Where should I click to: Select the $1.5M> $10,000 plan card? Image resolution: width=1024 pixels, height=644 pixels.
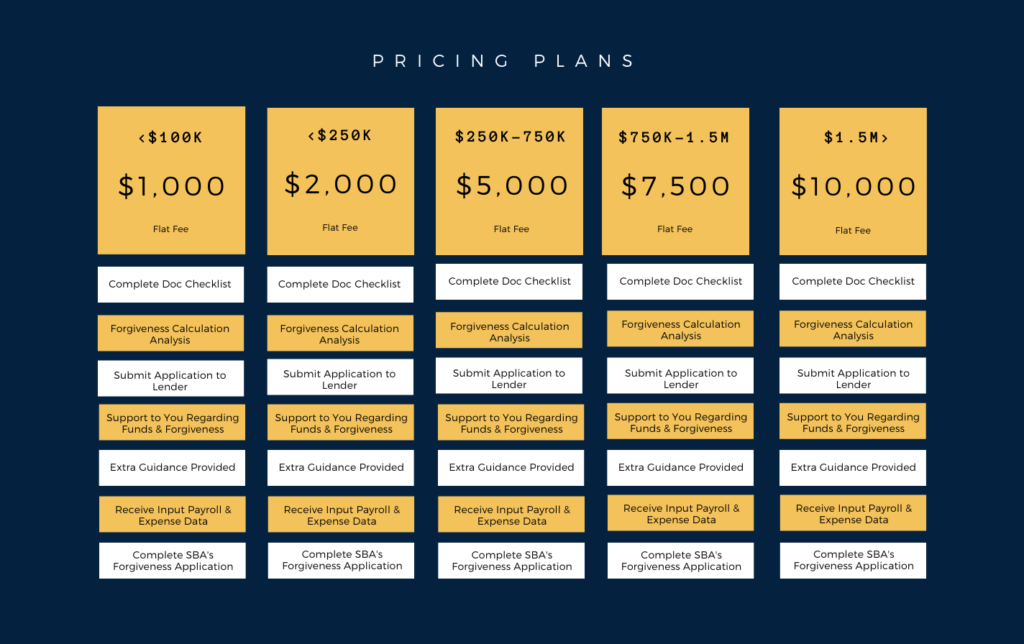point(853,182)
